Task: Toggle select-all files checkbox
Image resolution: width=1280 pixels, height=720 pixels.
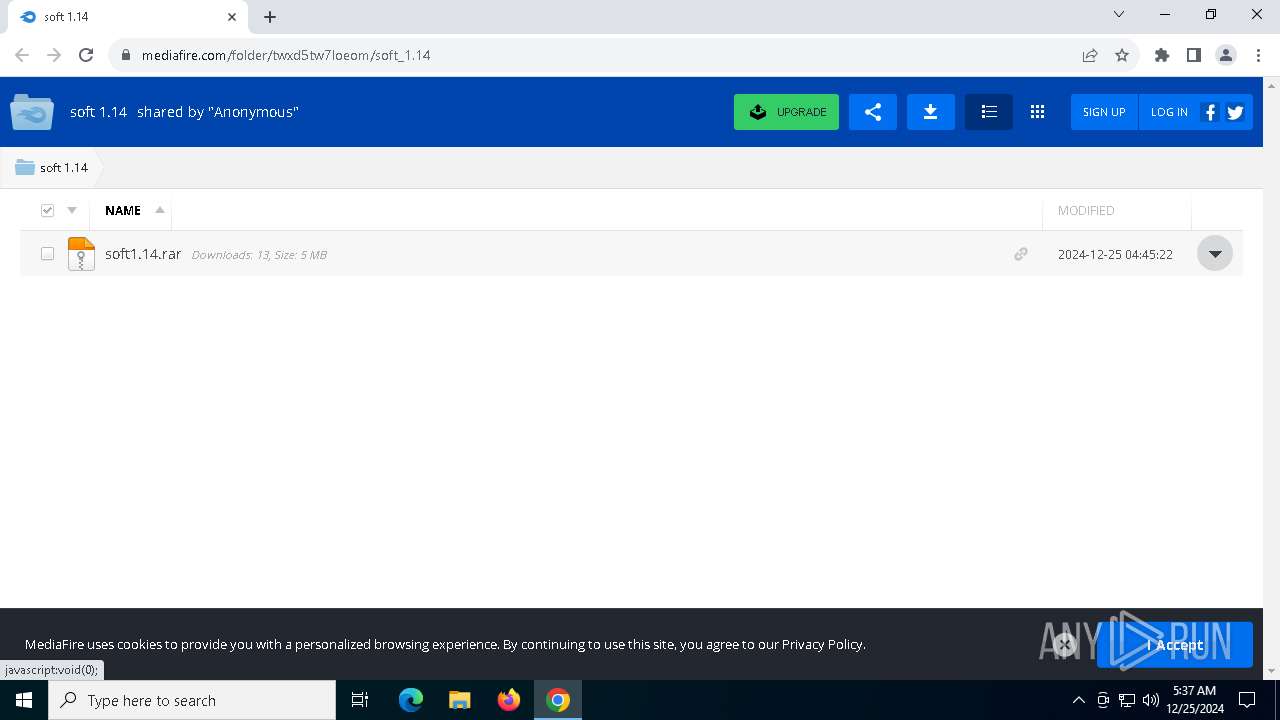Action: (47, 210)
